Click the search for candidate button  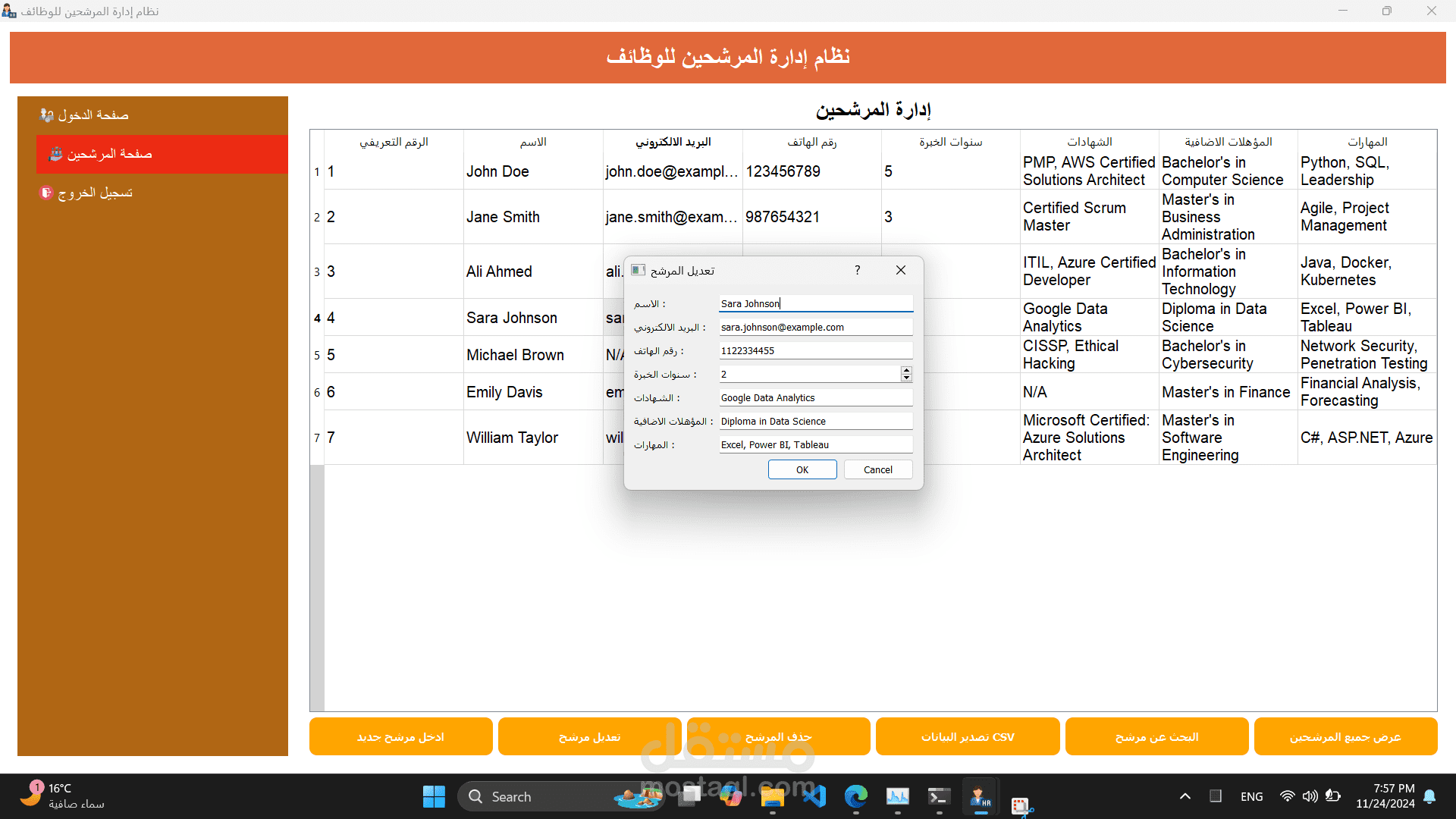point(1156,736)
